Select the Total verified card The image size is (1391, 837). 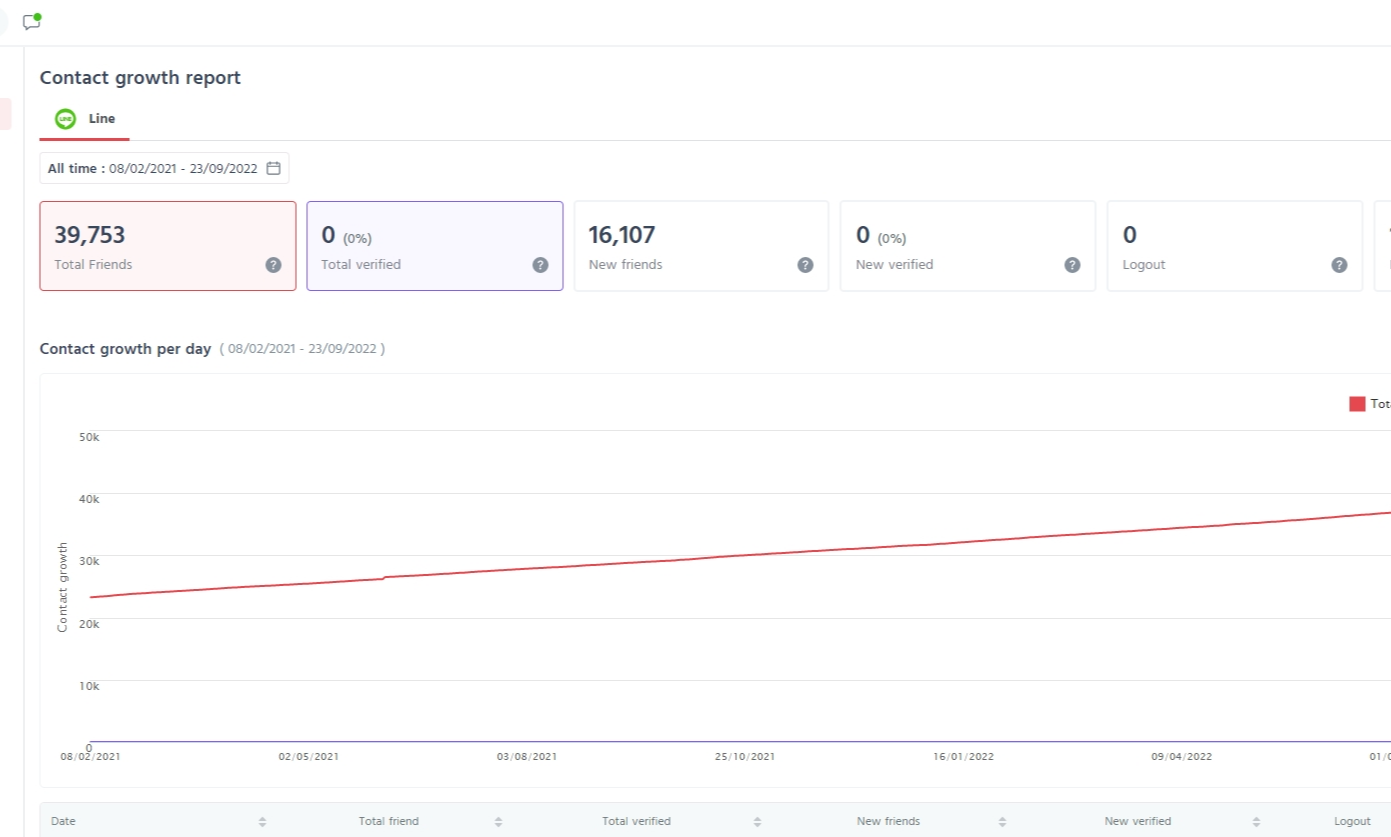[435, 246]
